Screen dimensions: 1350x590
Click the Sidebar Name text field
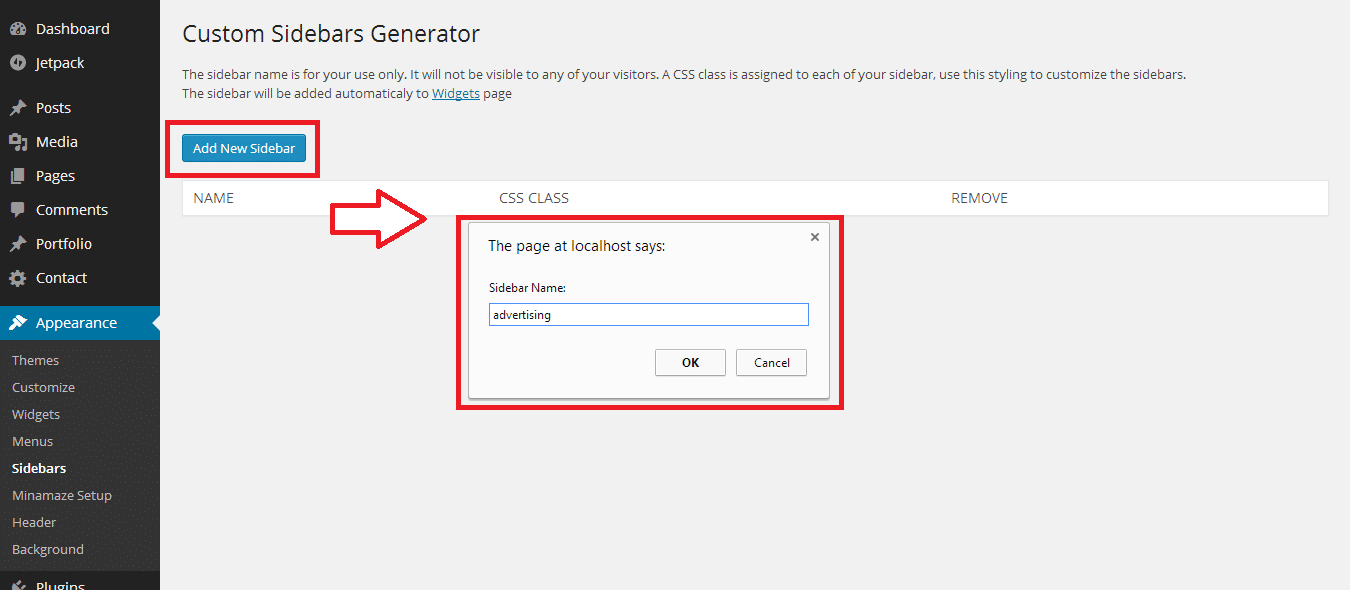tap(648, 315)
